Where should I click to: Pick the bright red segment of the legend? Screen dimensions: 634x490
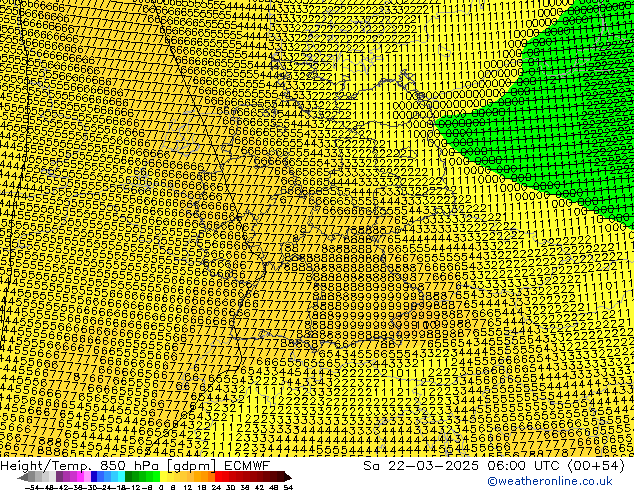click(222, 476)
